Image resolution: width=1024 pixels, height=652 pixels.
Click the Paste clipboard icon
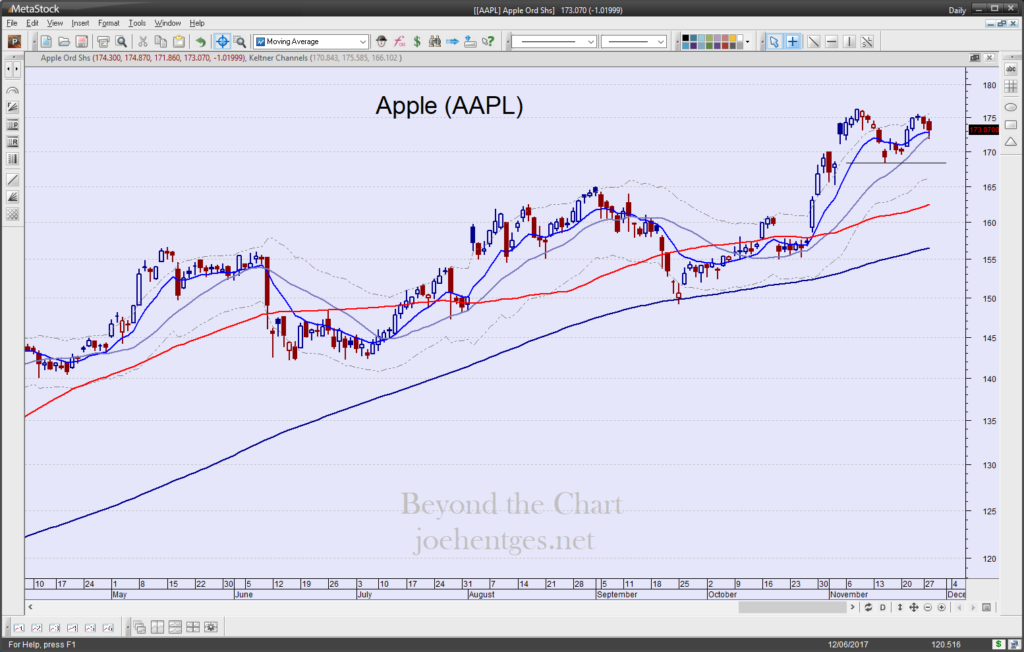point(178,42)
